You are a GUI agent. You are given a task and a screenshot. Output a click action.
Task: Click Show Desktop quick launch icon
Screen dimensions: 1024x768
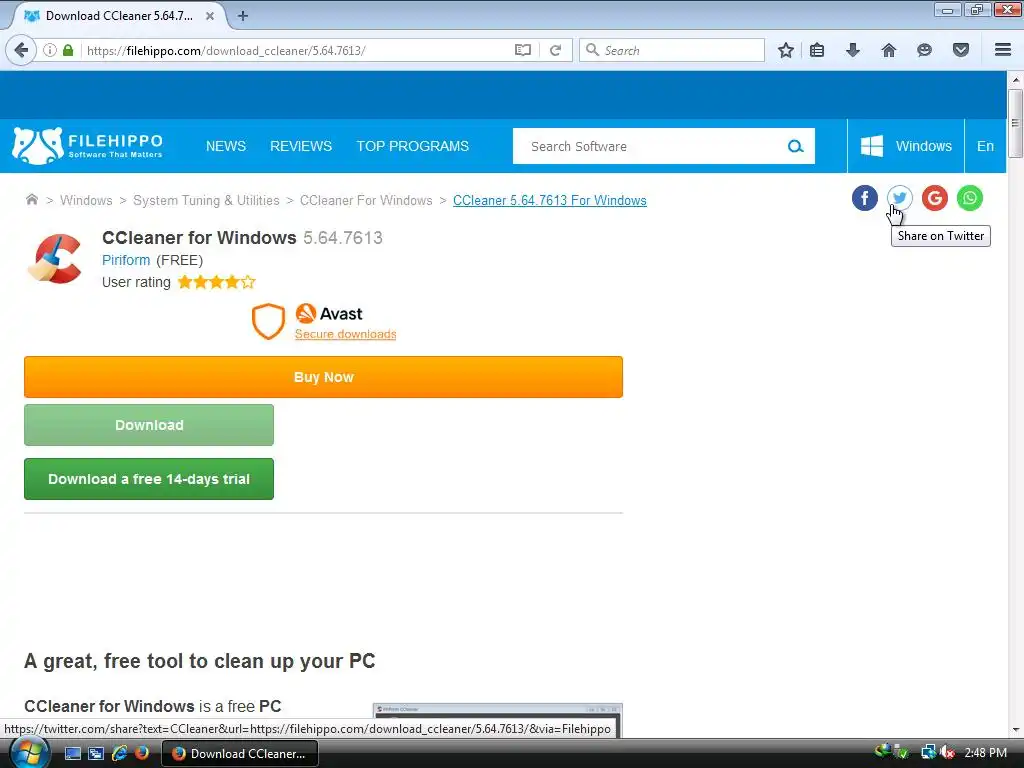72,754
